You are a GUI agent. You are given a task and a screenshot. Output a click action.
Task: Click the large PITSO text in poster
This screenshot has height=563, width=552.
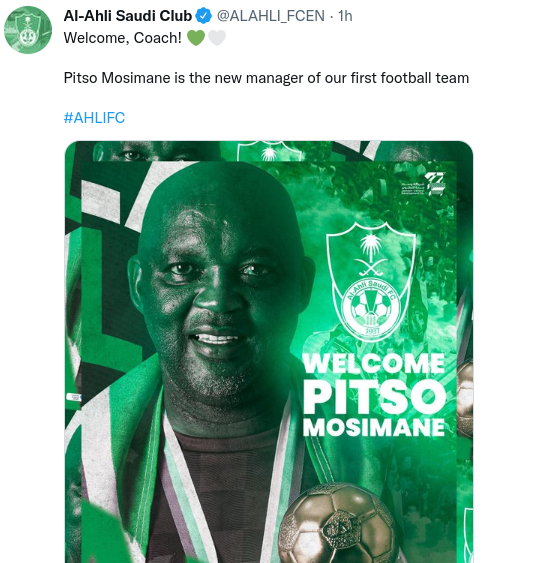(x=374, y=396)
